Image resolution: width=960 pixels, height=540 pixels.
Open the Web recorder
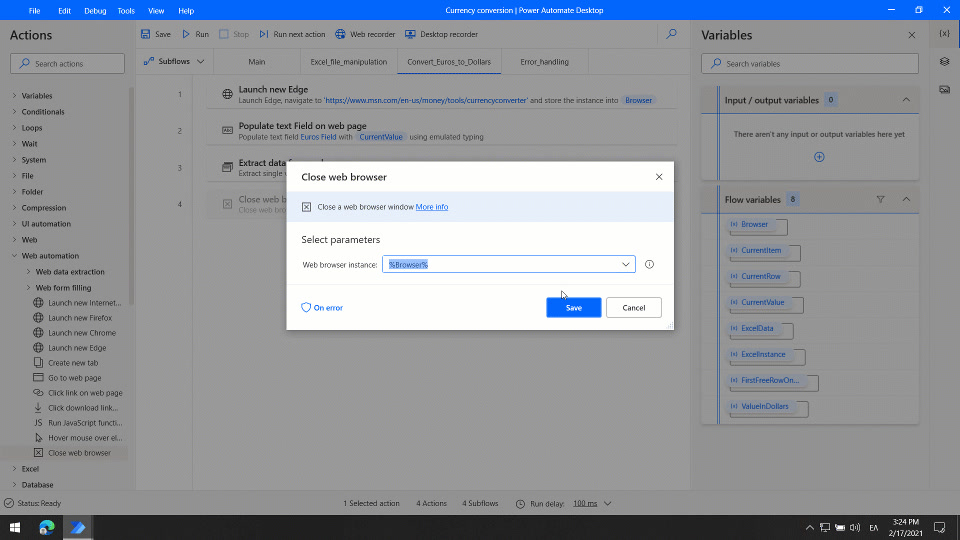coord(365,34)
